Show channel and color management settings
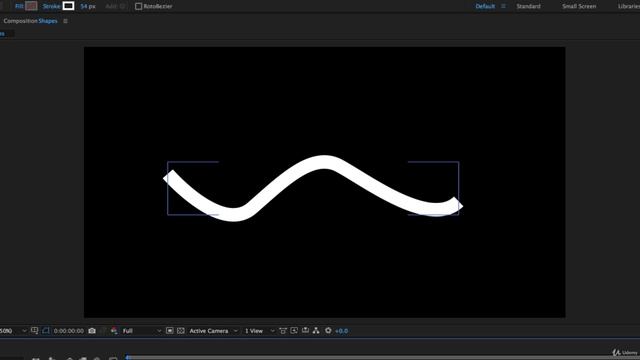This screenshot has height=360, width=640. coord(114,331)
